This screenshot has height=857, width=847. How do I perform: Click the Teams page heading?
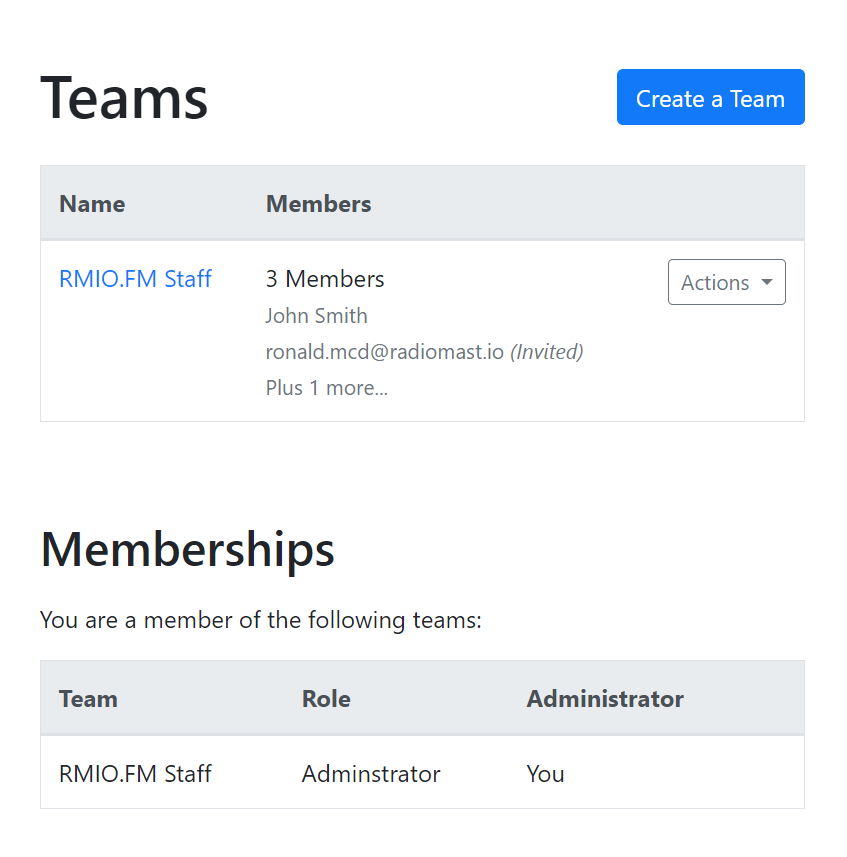click(124, 98)
